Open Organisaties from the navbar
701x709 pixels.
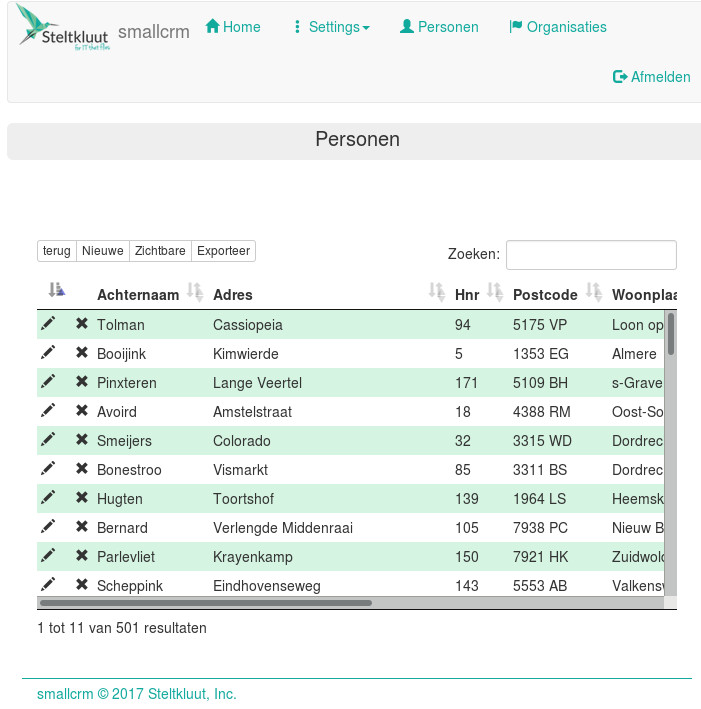(x=558, y=27)
